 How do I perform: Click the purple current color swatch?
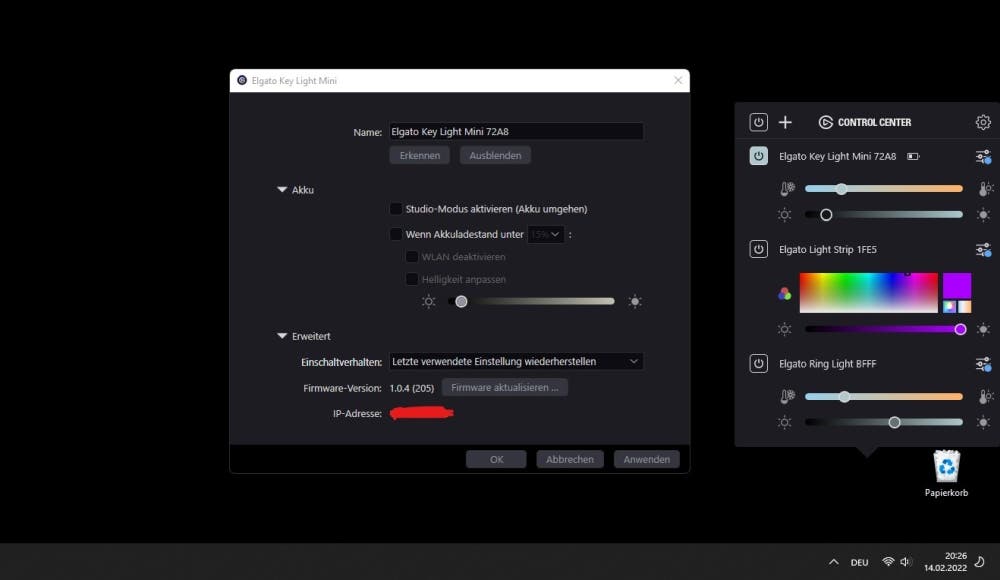[x=957, y=286]
